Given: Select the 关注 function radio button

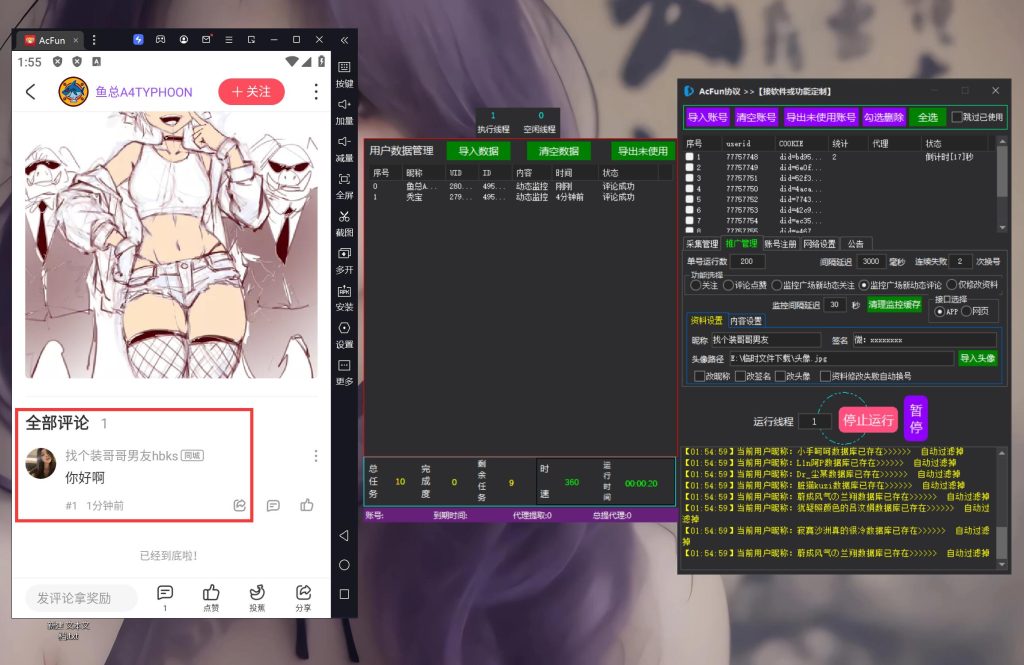Looking at the screenshot, I should [x=696, y=285].
